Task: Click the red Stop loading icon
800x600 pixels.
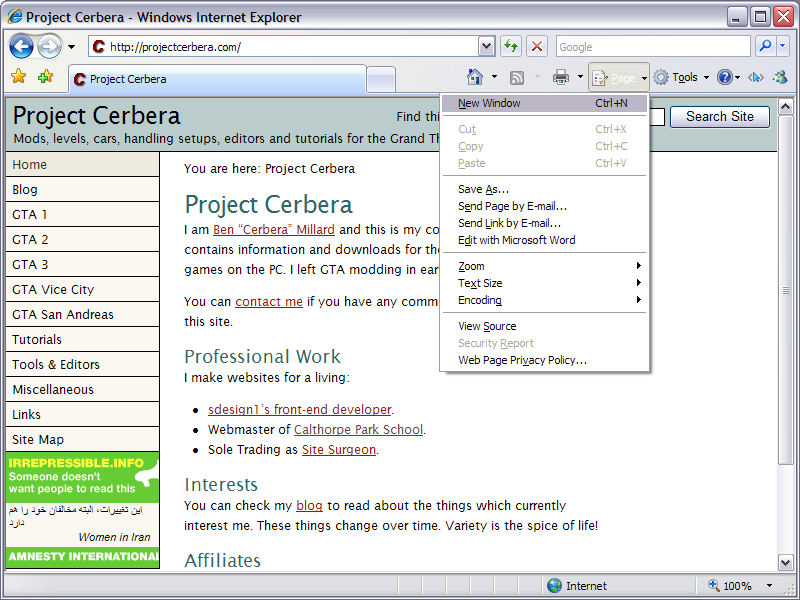Action: pos(537,46)
